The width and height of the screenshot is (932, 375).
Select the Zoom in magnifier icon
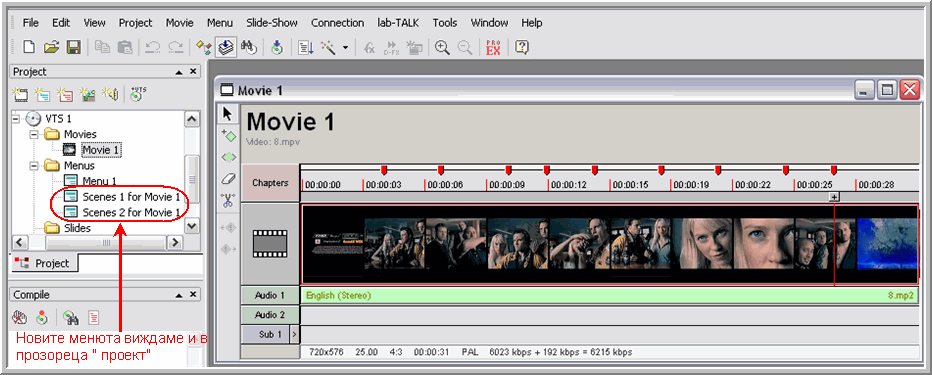(x=442, y=48)
